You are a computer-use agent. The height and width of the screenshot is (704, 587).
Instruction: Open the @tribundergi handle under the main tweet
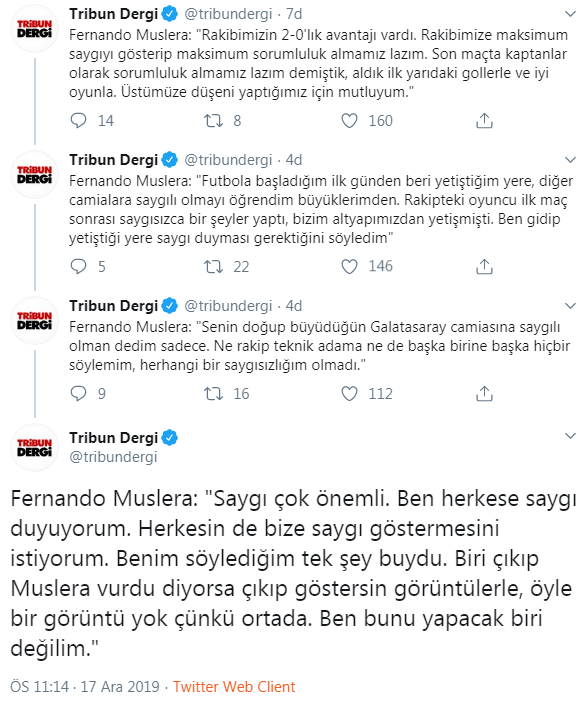(113, 457)
